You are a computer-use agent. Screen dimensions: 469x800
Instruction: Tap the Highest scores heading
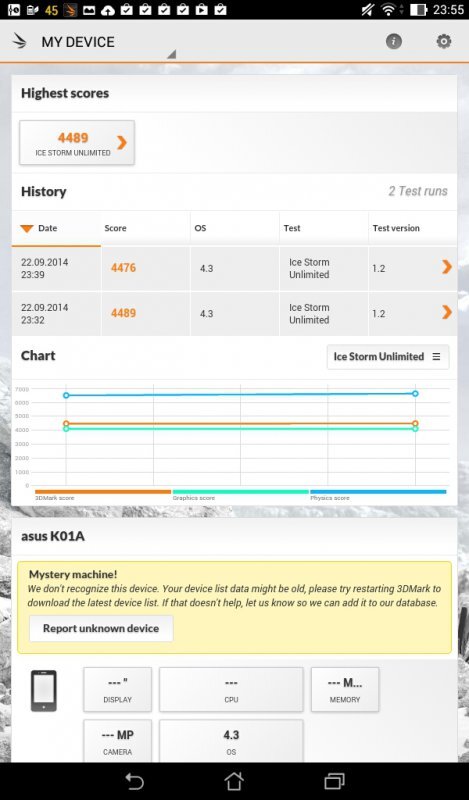[65, 93]
